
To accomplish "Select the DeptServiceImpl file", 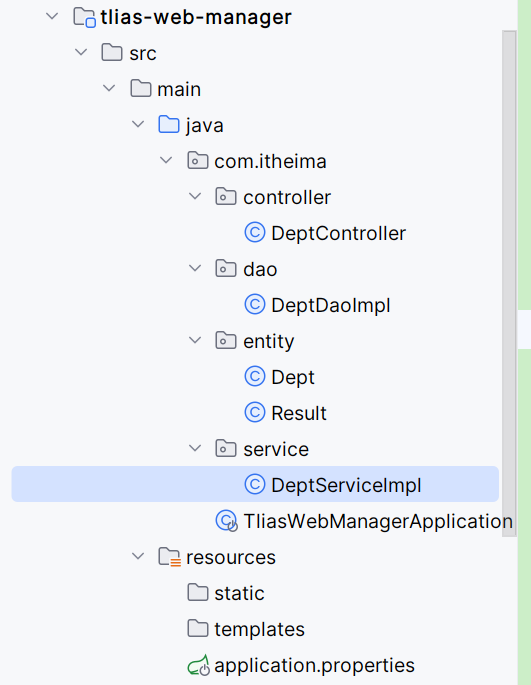I will (x=255, y=484).
